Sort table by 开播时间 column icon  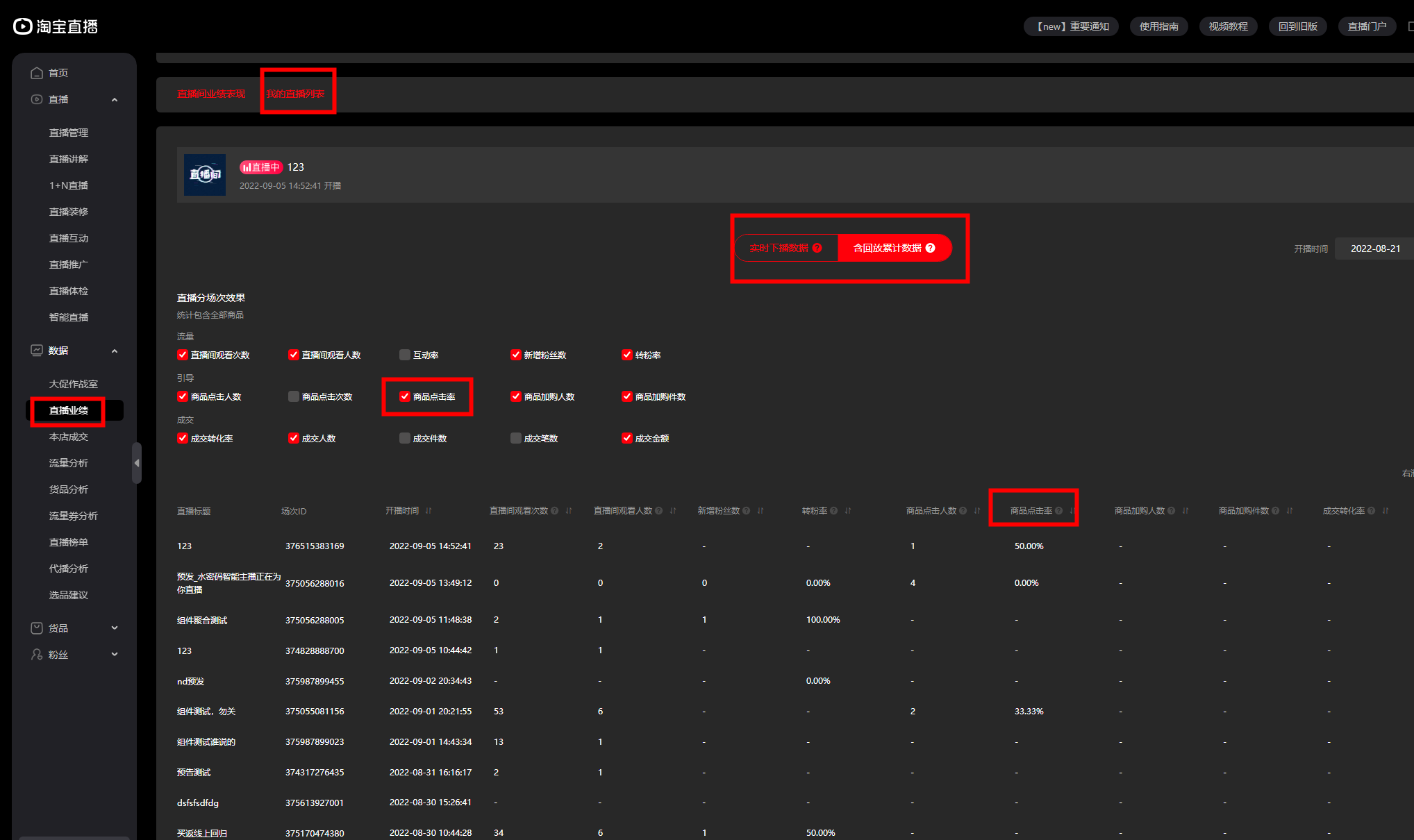pos(429,511)
